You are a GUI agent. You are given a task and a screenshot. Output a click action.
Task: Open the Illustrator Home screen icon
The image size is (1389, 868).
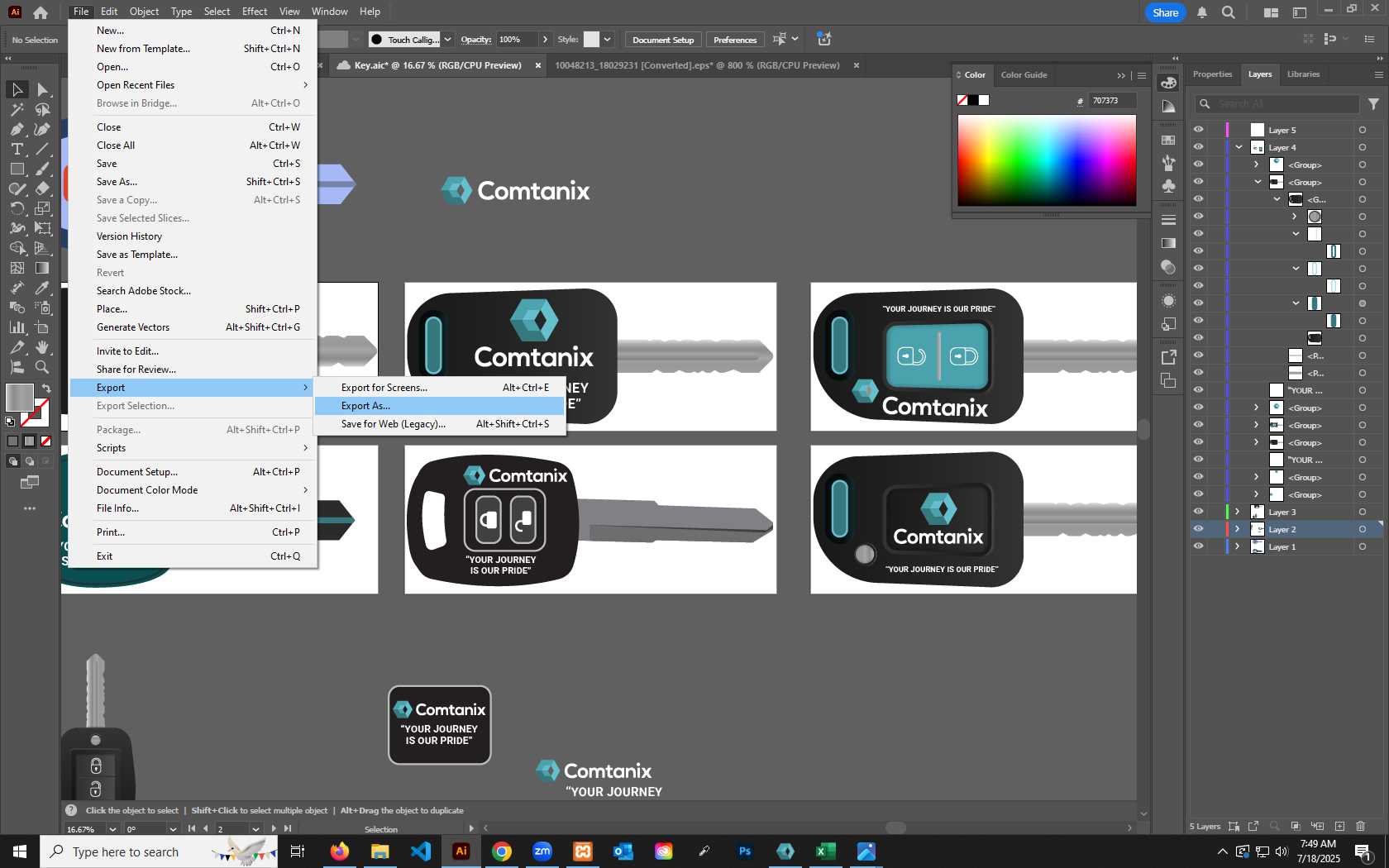click(x=41, y=12)
